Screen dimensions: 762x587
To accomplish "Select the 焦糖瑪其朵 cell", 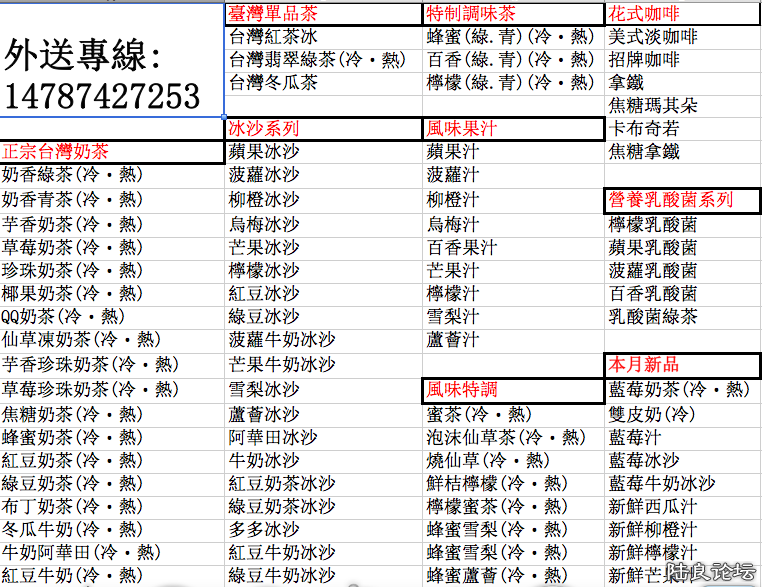I will tap(653, 106).
